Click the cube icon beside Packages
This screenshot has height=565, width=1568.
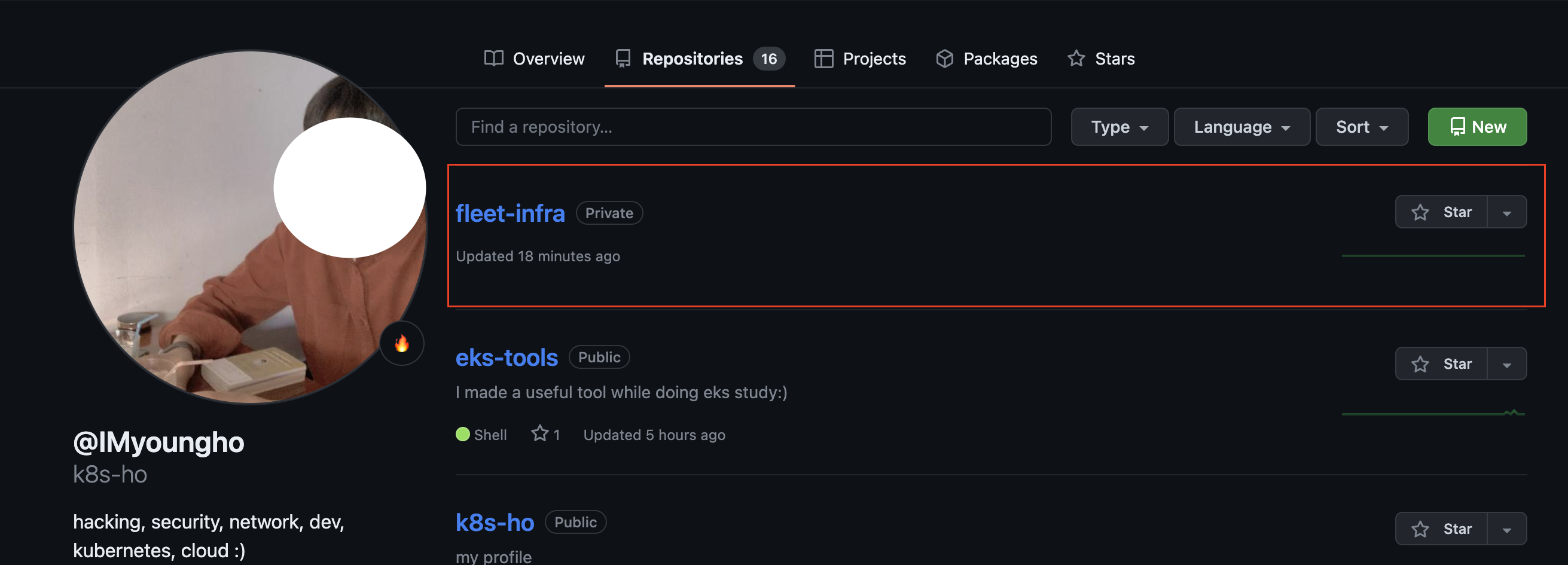[945, 59]
